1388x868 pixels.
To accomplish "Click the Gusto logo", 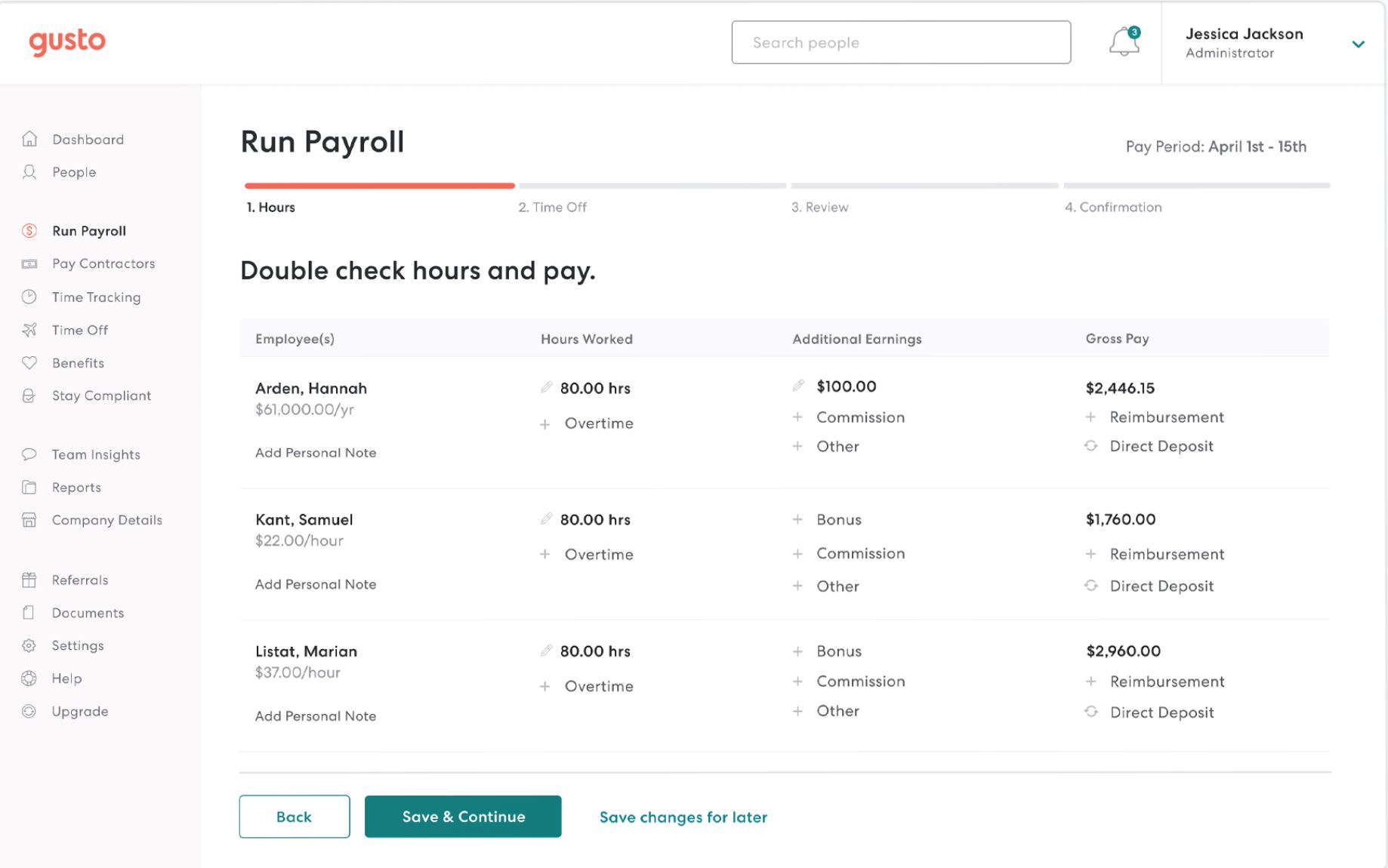I will coord(67,42).
